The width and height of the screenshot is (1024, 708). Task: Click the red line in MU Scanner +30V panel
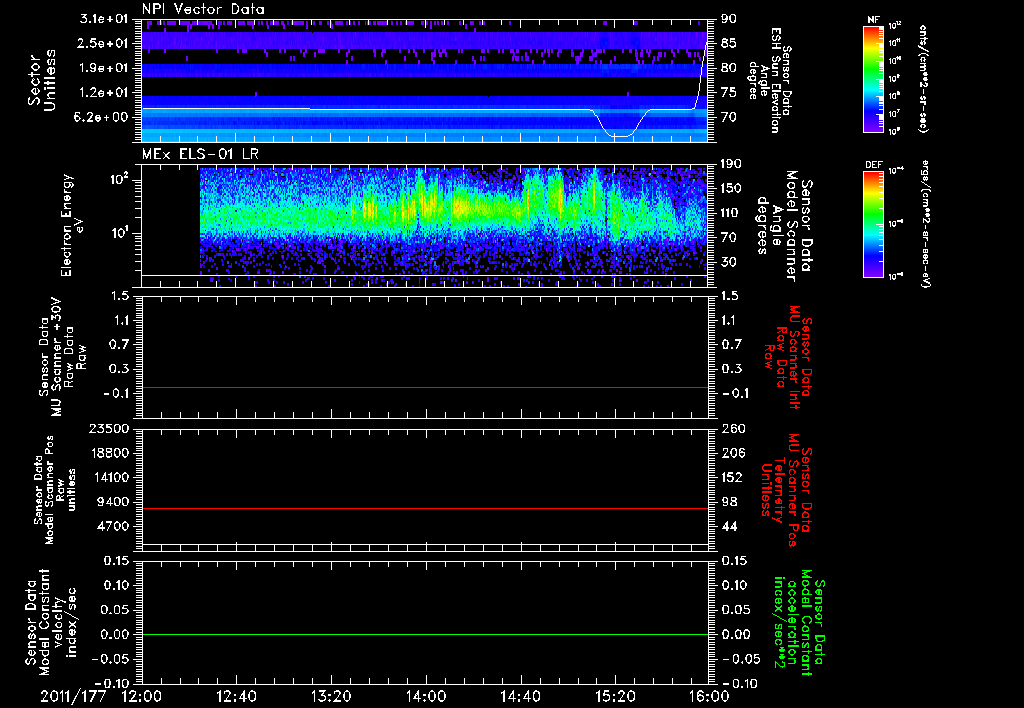click(x=425, y=387)
